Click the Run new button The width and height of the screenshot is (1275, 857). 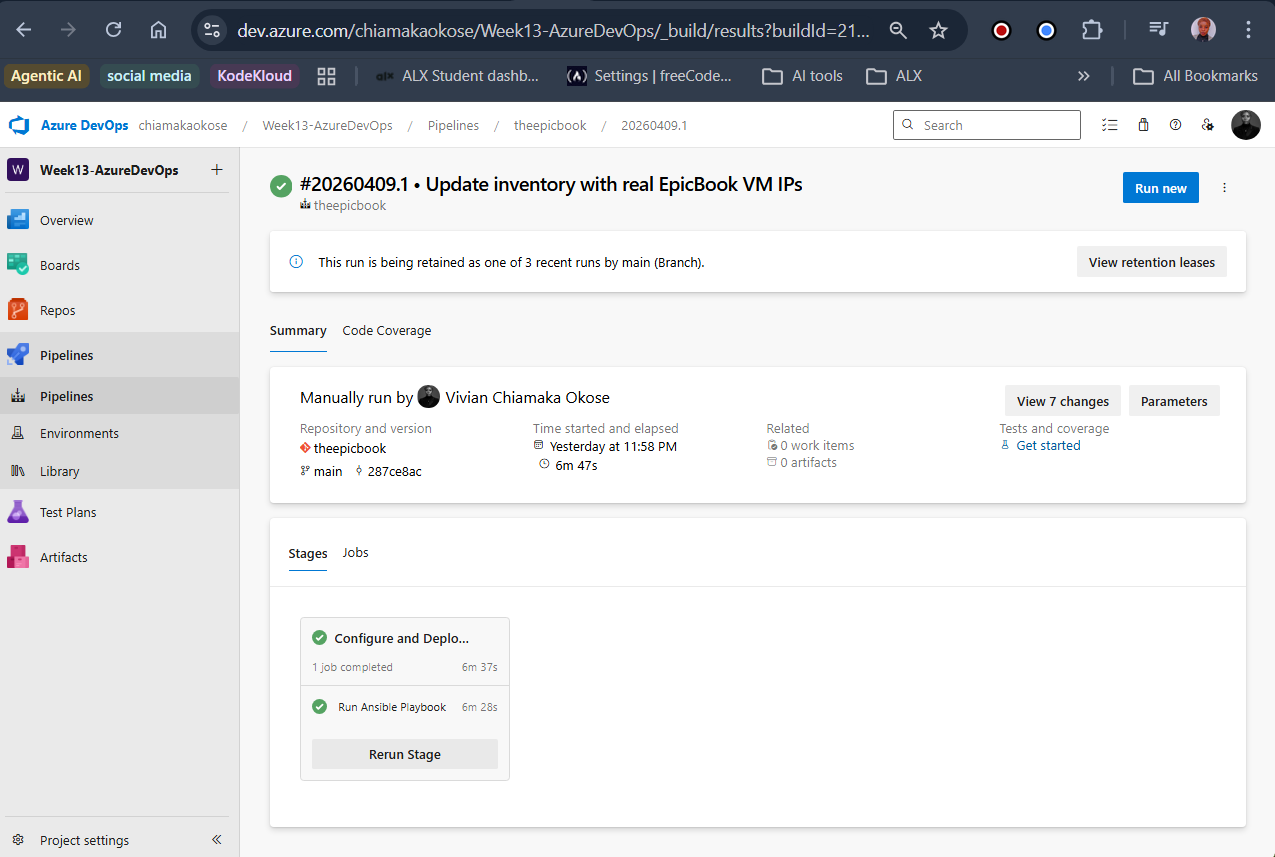[1161, 188]
